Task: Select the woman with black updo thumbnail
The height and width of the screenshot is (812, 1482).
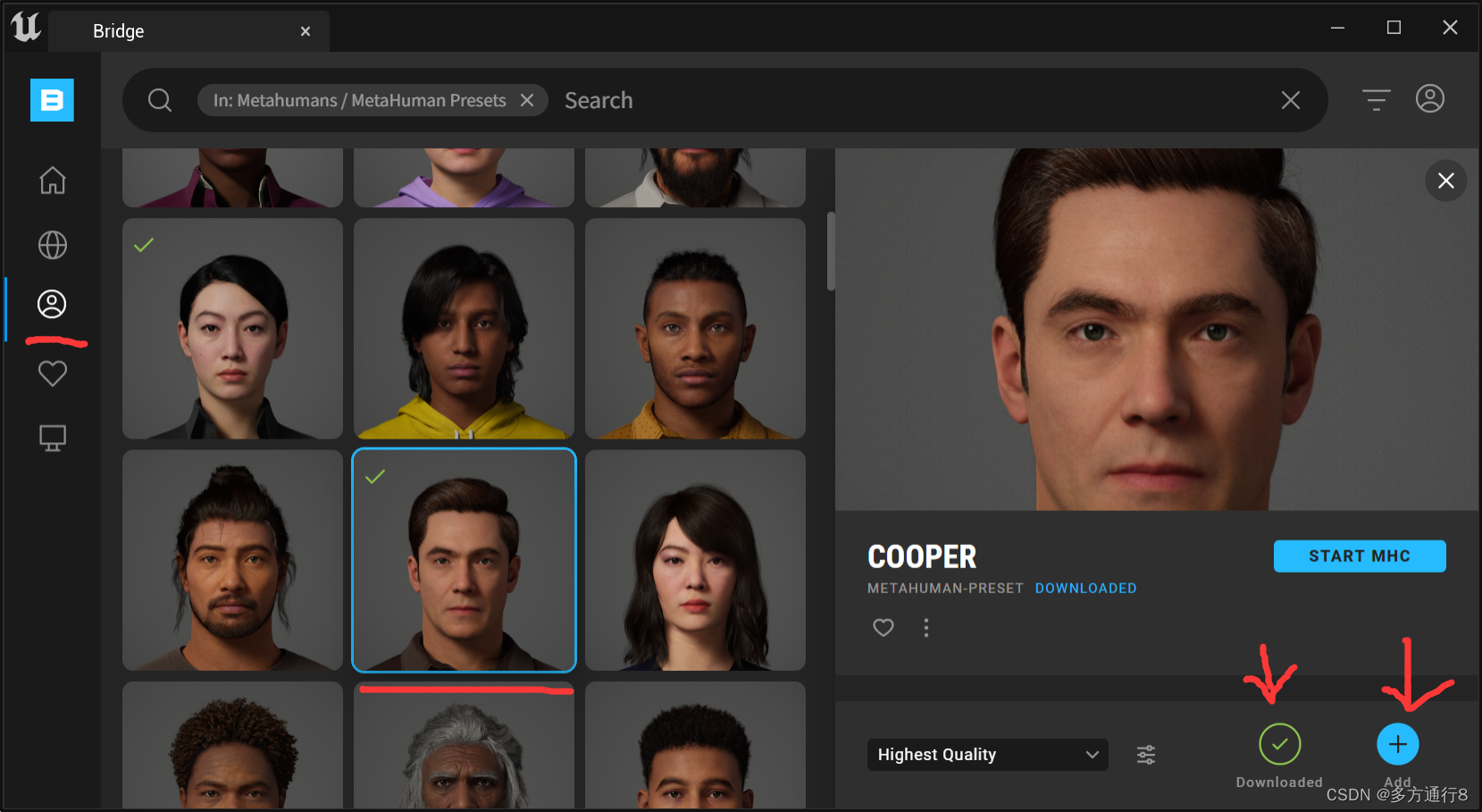Action: coord(232,329)
